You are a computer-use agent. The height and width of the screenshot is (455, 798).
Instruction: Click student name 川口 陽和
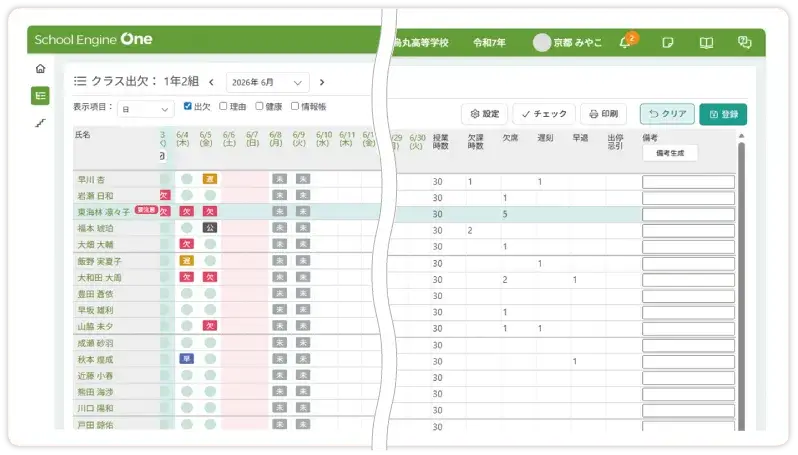[95, 408]
